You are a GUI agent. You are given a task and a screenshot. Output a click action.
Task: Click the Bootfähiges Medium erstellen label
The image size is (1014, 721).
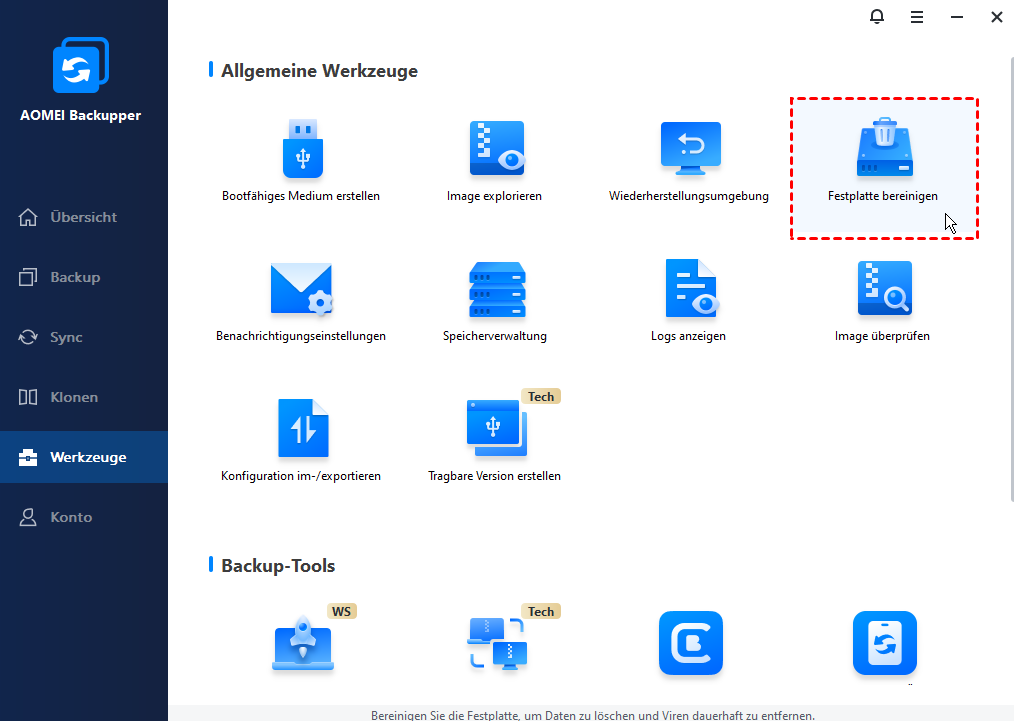coord(301,196)
